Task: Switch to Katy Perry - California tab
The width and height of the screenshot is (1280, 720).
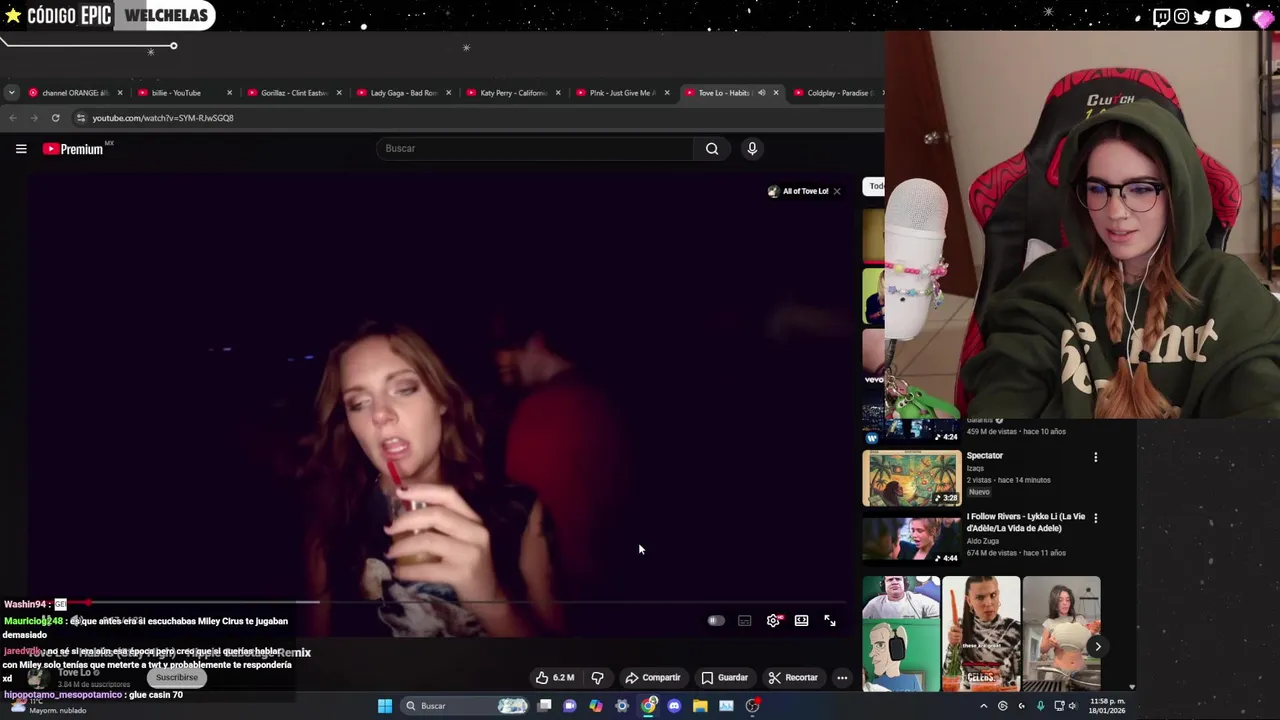Action: tap(513, 93)
